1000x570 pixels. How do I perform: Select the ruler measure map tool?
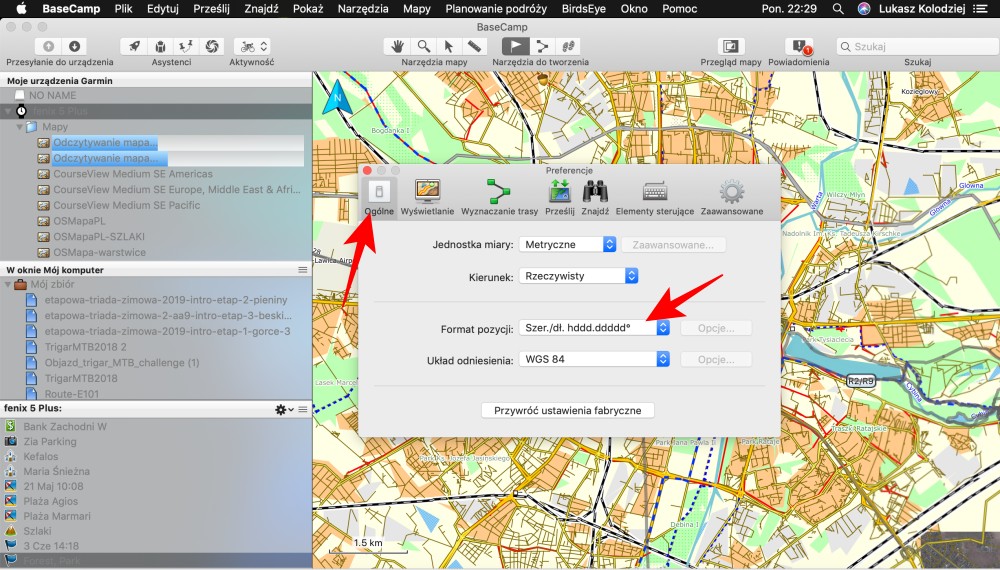pyautogui.click(x=474, y=46)
